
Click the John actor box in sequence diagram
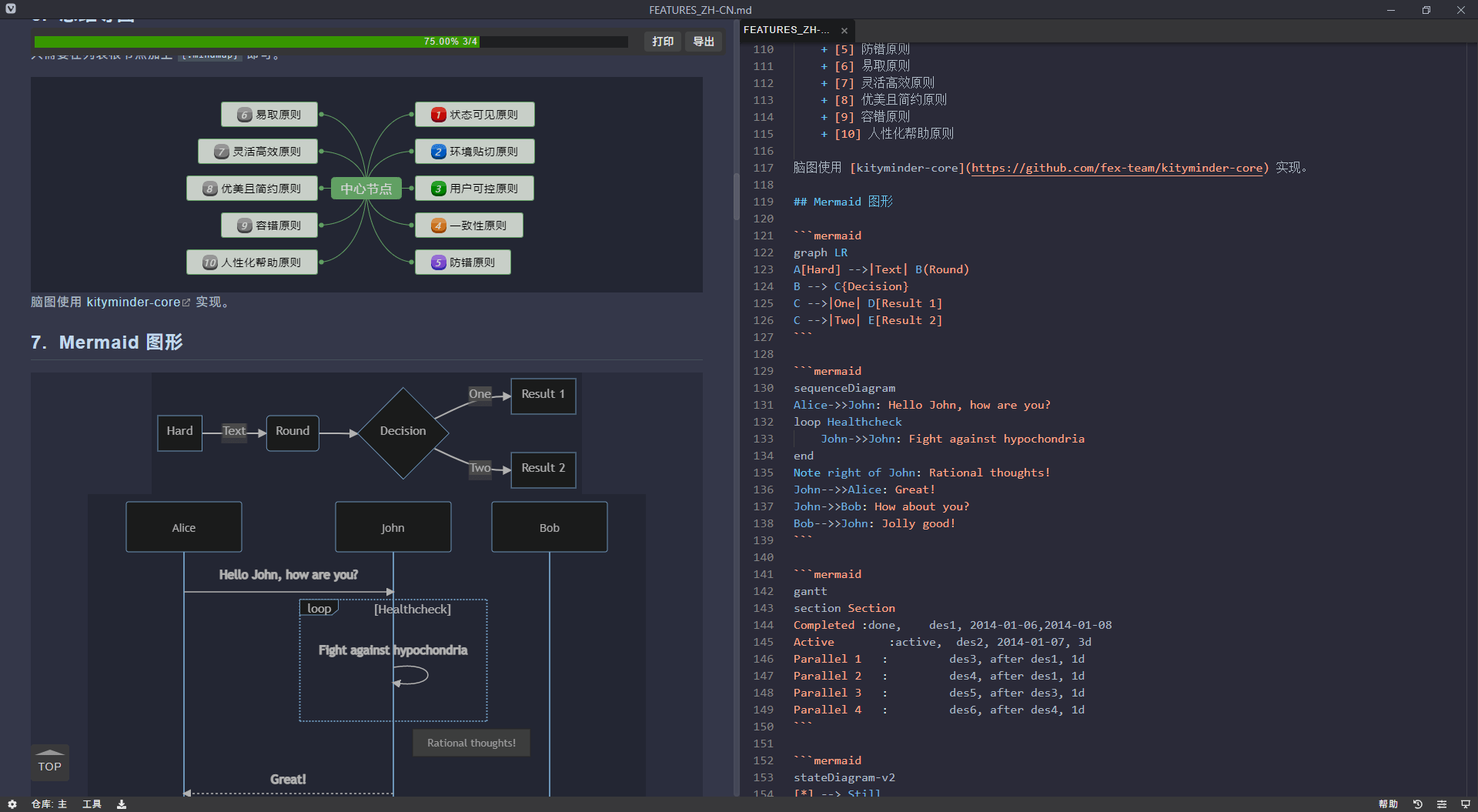pos(393,527)
